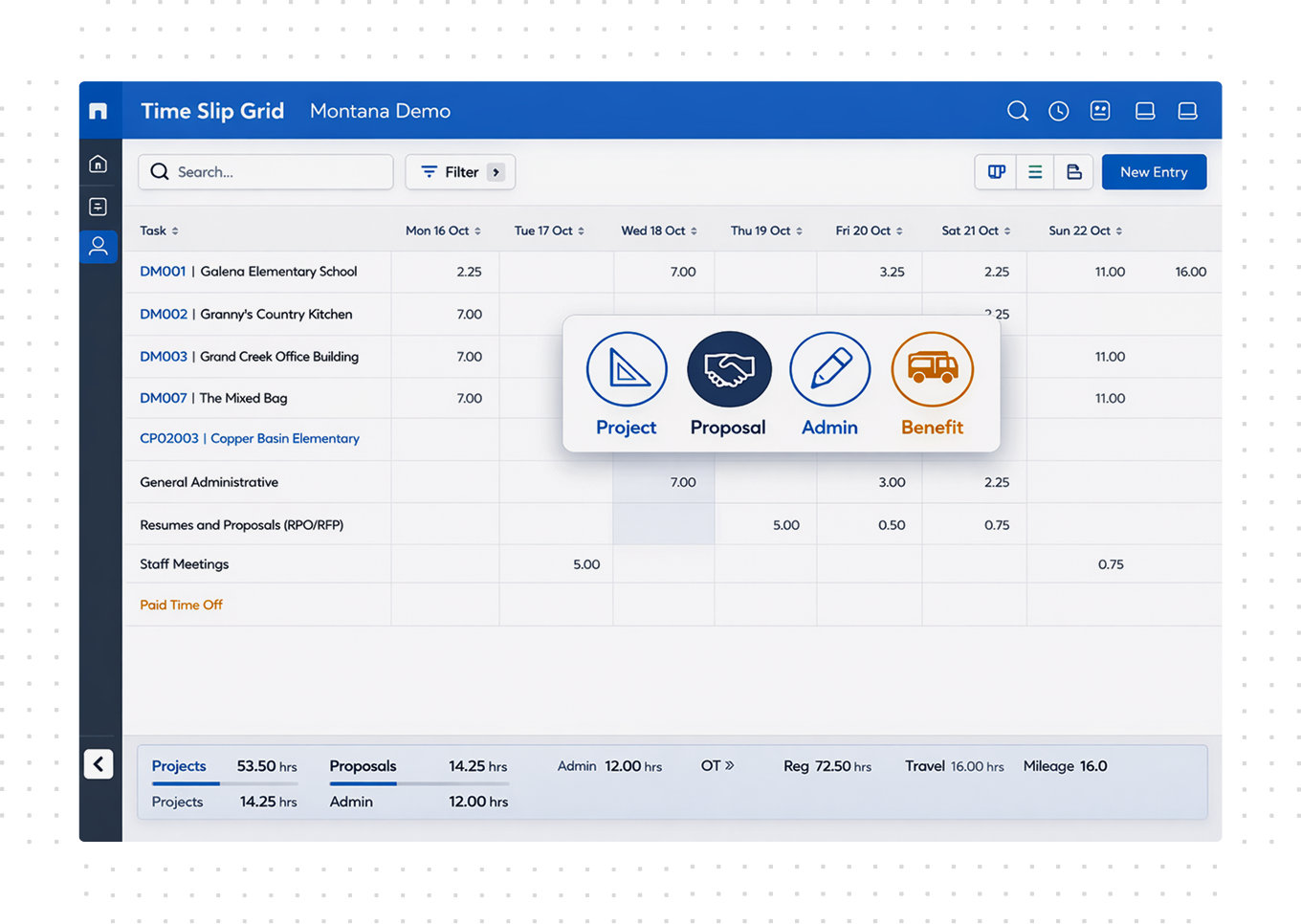Toggle the list view layout
Screen dimensions: 1301x924
click(x=1034, y=172)
